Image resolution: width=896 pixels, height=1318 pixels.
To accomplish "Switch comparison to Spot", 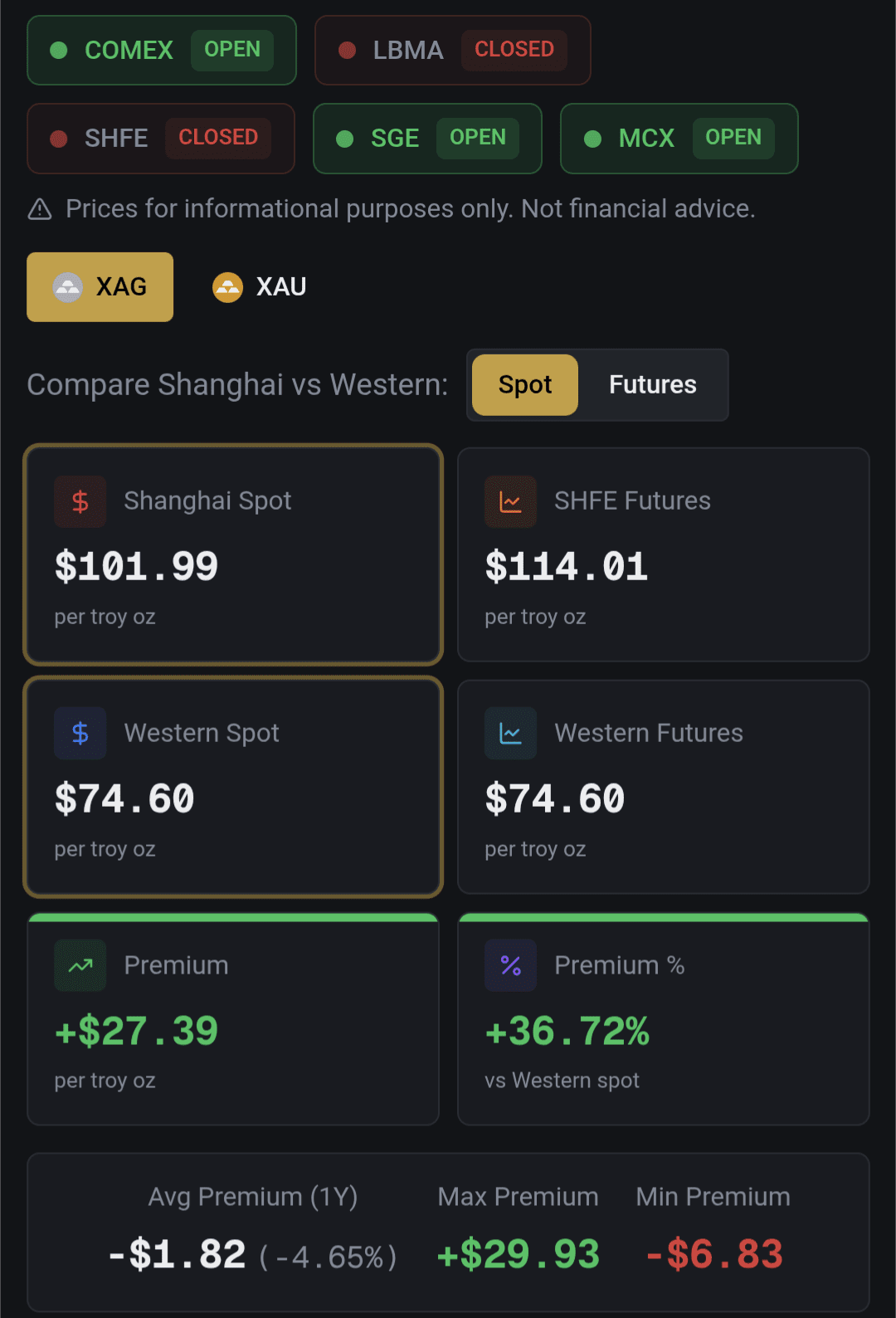I will (525, 385).
